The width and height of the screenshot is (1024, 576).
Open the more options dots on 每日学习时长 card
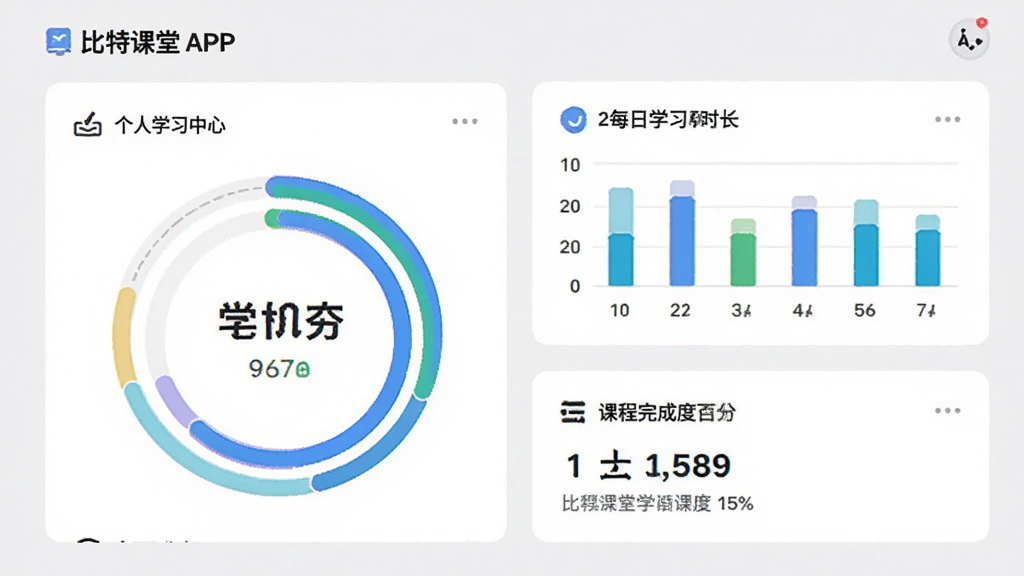tap(947, 120)
